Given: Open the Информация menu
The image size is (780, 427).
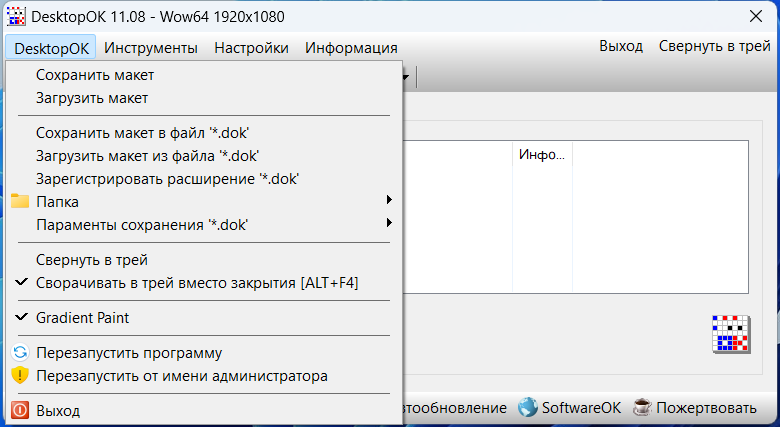Looking at the screenshot, I should pyautogui.click(x=351, y=48).
